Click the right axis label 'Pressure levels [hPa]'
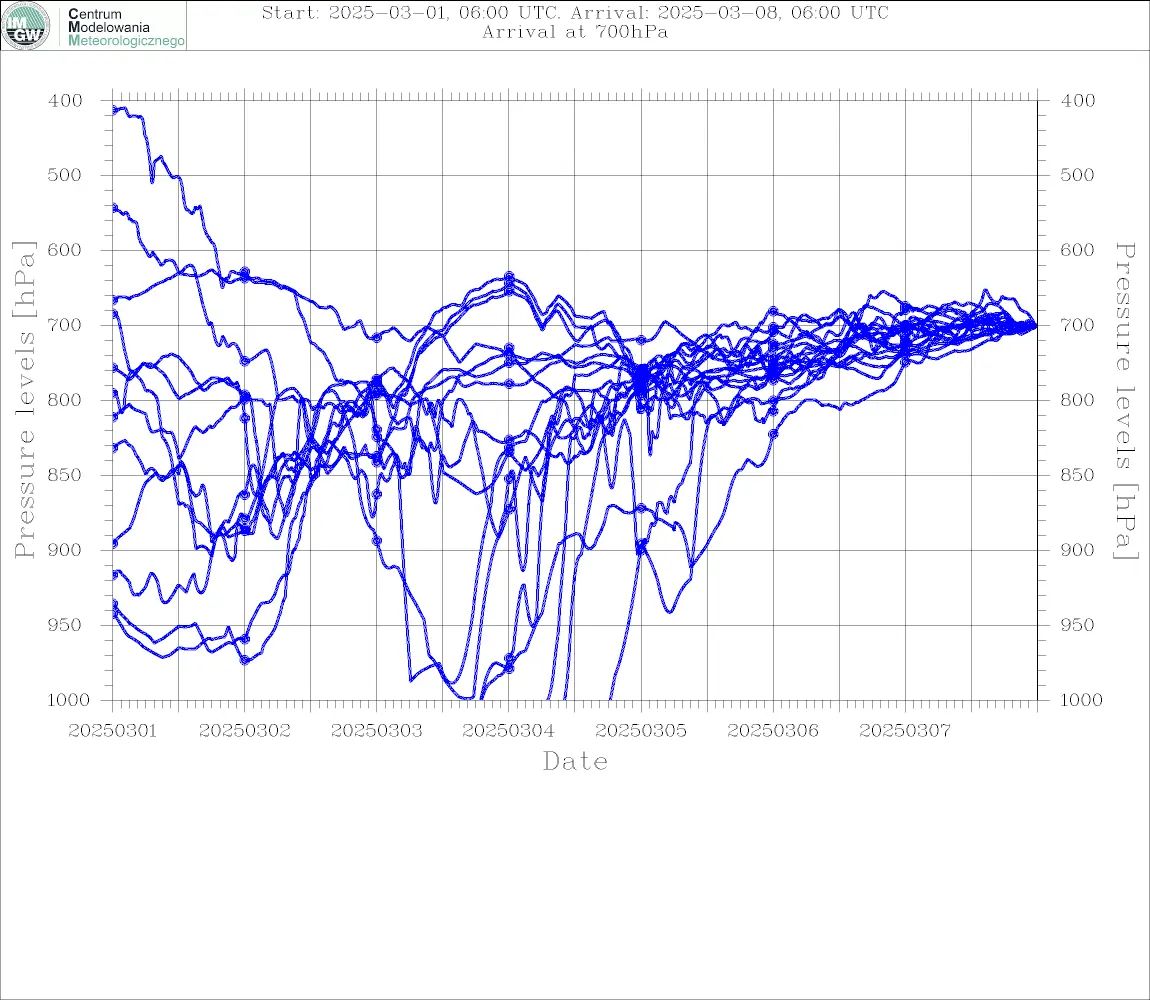Viewport: 1150px width, 1000px height. click(x=1125, y=401)
